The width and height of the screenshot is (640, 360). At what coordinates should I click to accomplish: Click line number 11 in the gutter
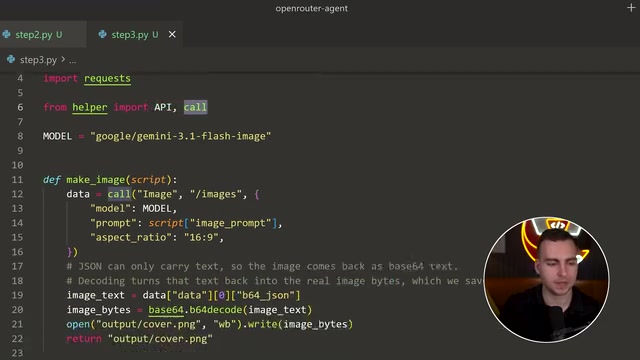17,180
